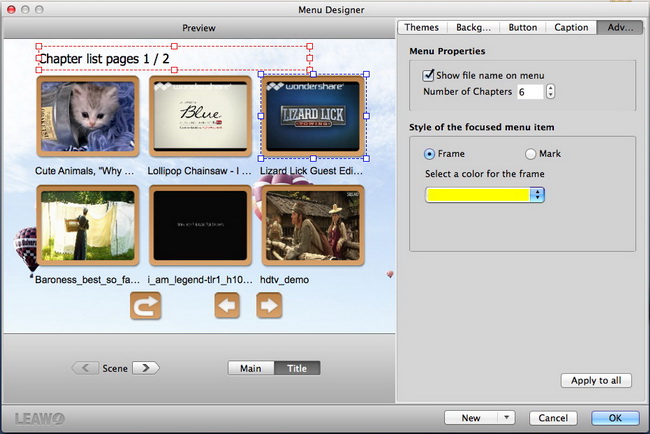Click the Apply to all button
Image resolution: width=650 pixels, height=434 pixels.
coord(596,381)
